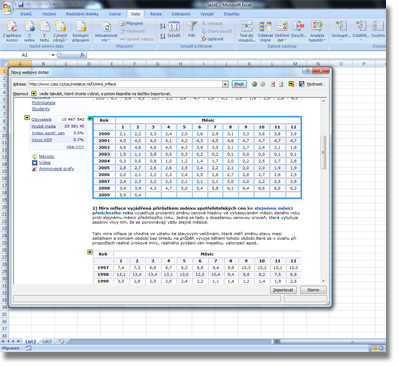The image size is (398, 366).
Task: Open the Návody link
Action: pyautogui.click(x=47, y=157)
